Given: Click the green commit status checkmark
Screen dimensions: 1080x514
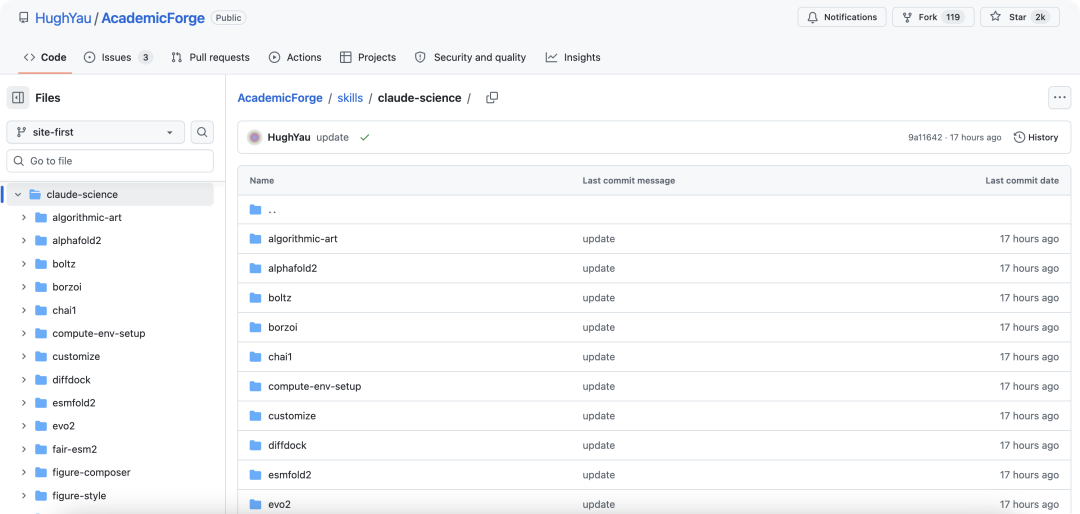Looking at the screenshot, I should pyautogui.click(x=364, y=137).
